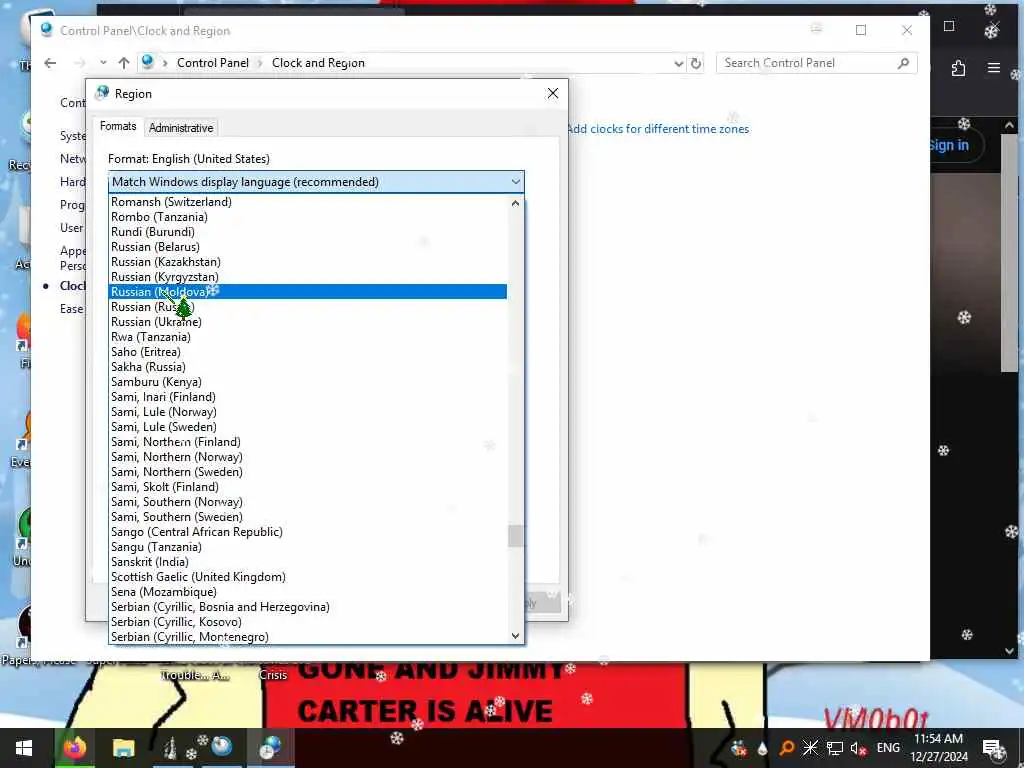Image resolution: width=1024 pixels, height=768 pixels.
Task: Select Romansh (Switzerland)
Action: tap(308, 202)
